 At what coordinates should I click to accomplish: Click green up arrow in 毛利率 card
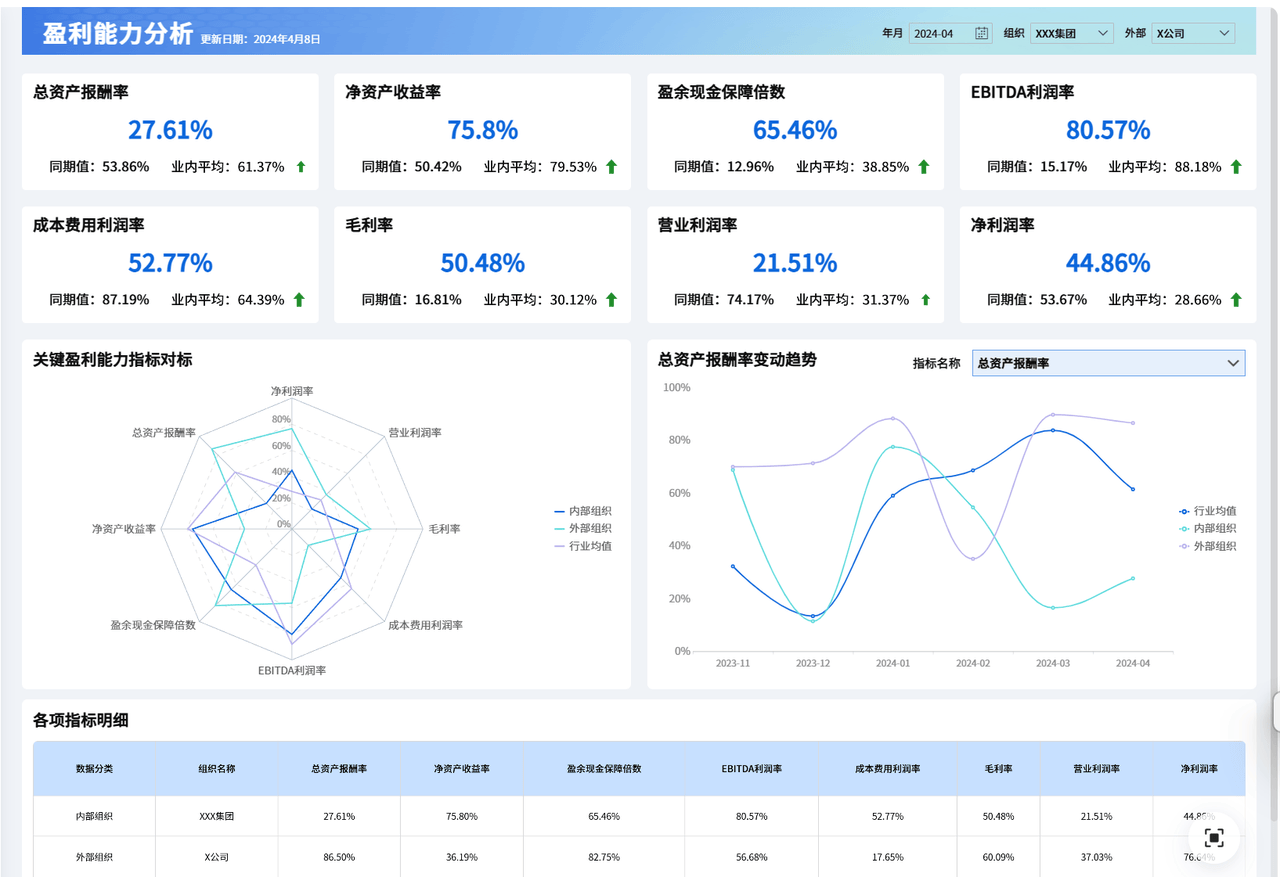(x=611, y=300)
